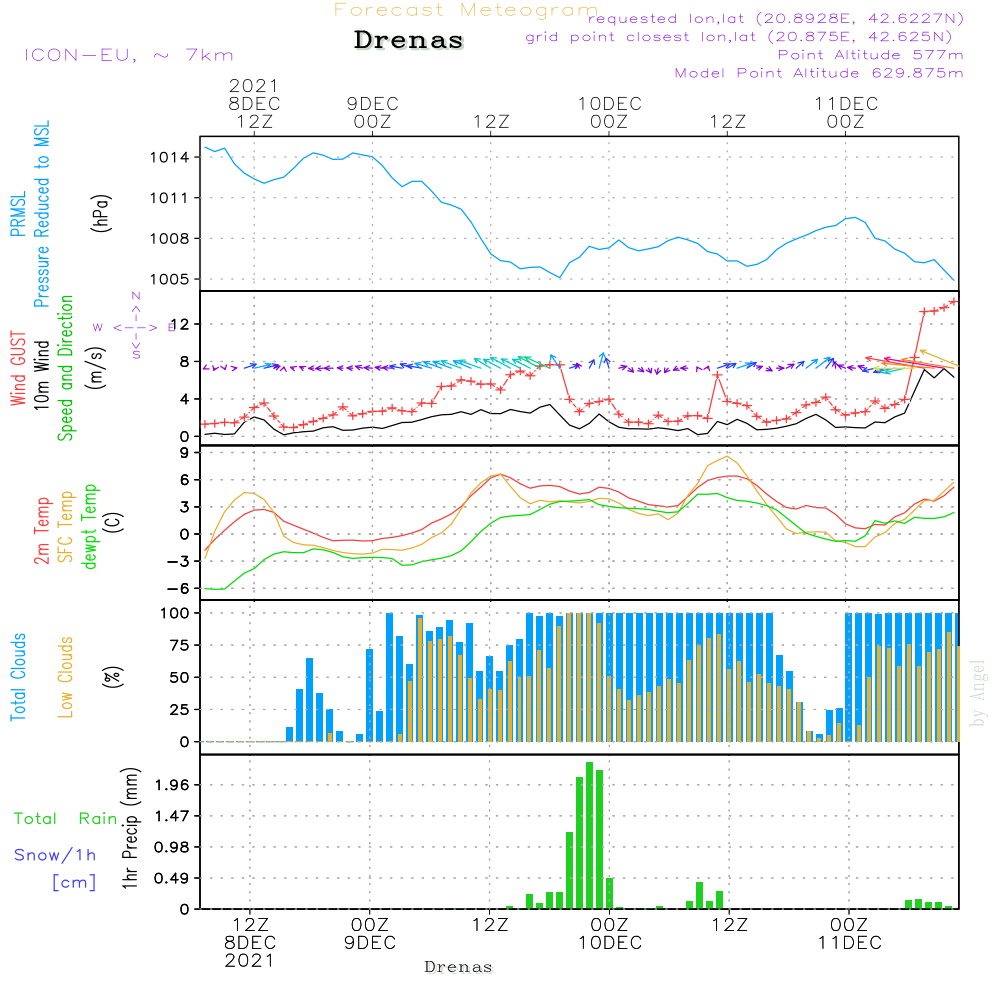Screen dimensions: 1000x1000
Task: Select the green dewpt Temp label
Action: [x=90, y=526]
